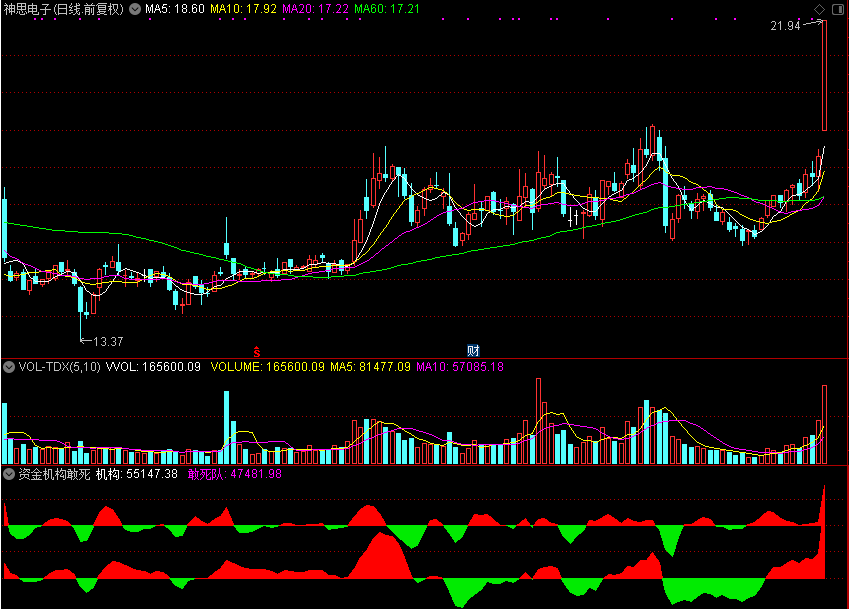Click the stock title 神思电子(日线.前复权)

(x=64, y=9)
